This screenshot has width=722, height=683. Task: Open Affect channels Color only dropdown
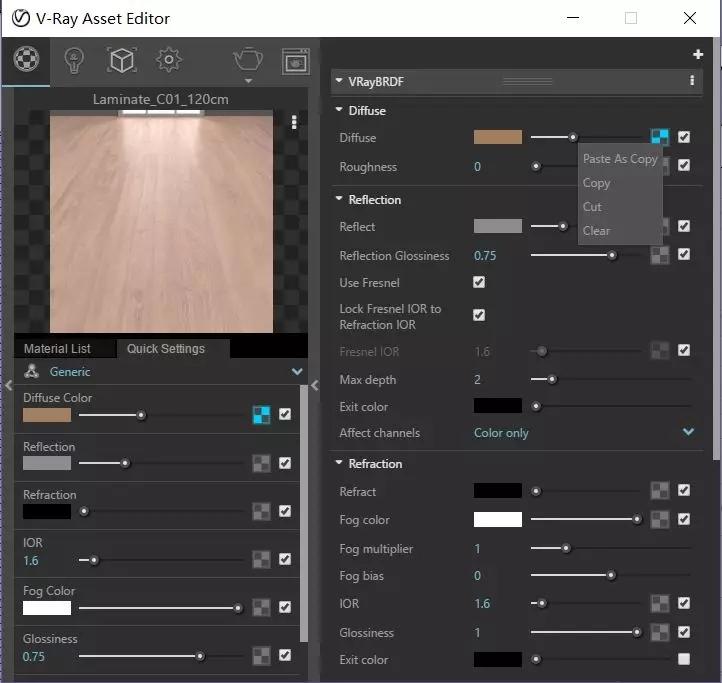tap(583, 433)
